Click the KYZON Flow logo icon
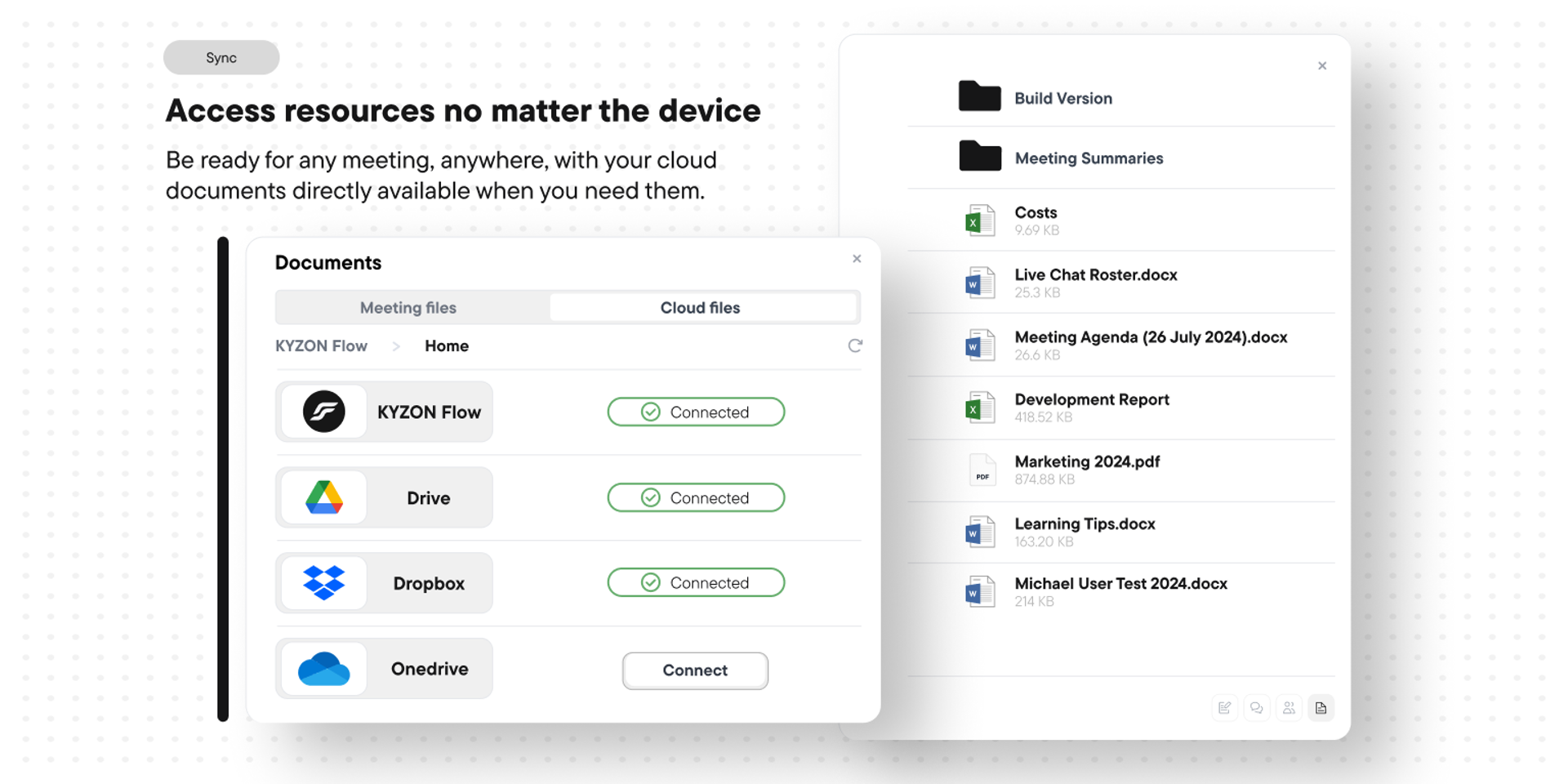Image resolution: width=1568 pixels, height=784 pixels. [324, 412]
